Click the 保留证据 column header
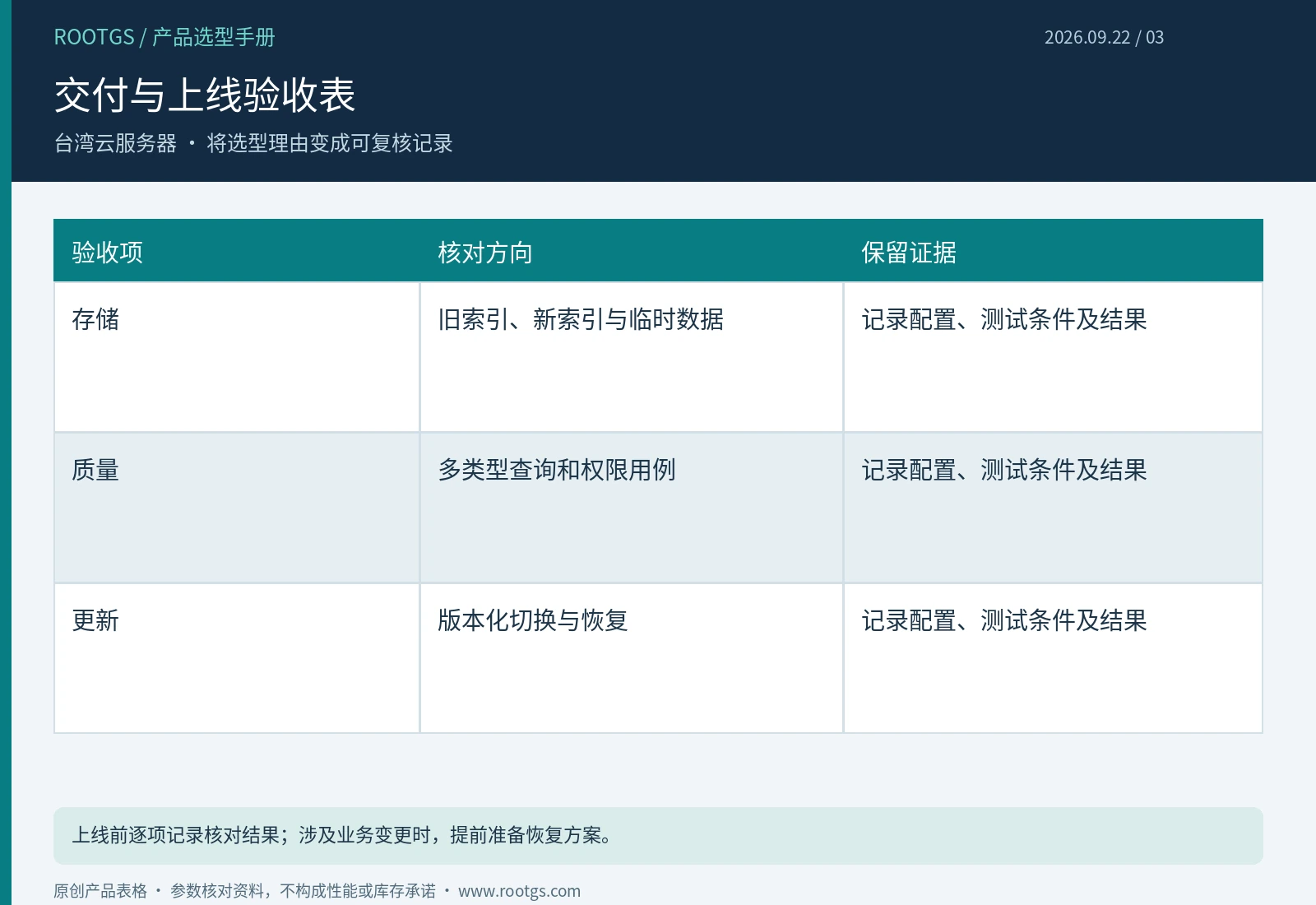 tap(1053, 251)
